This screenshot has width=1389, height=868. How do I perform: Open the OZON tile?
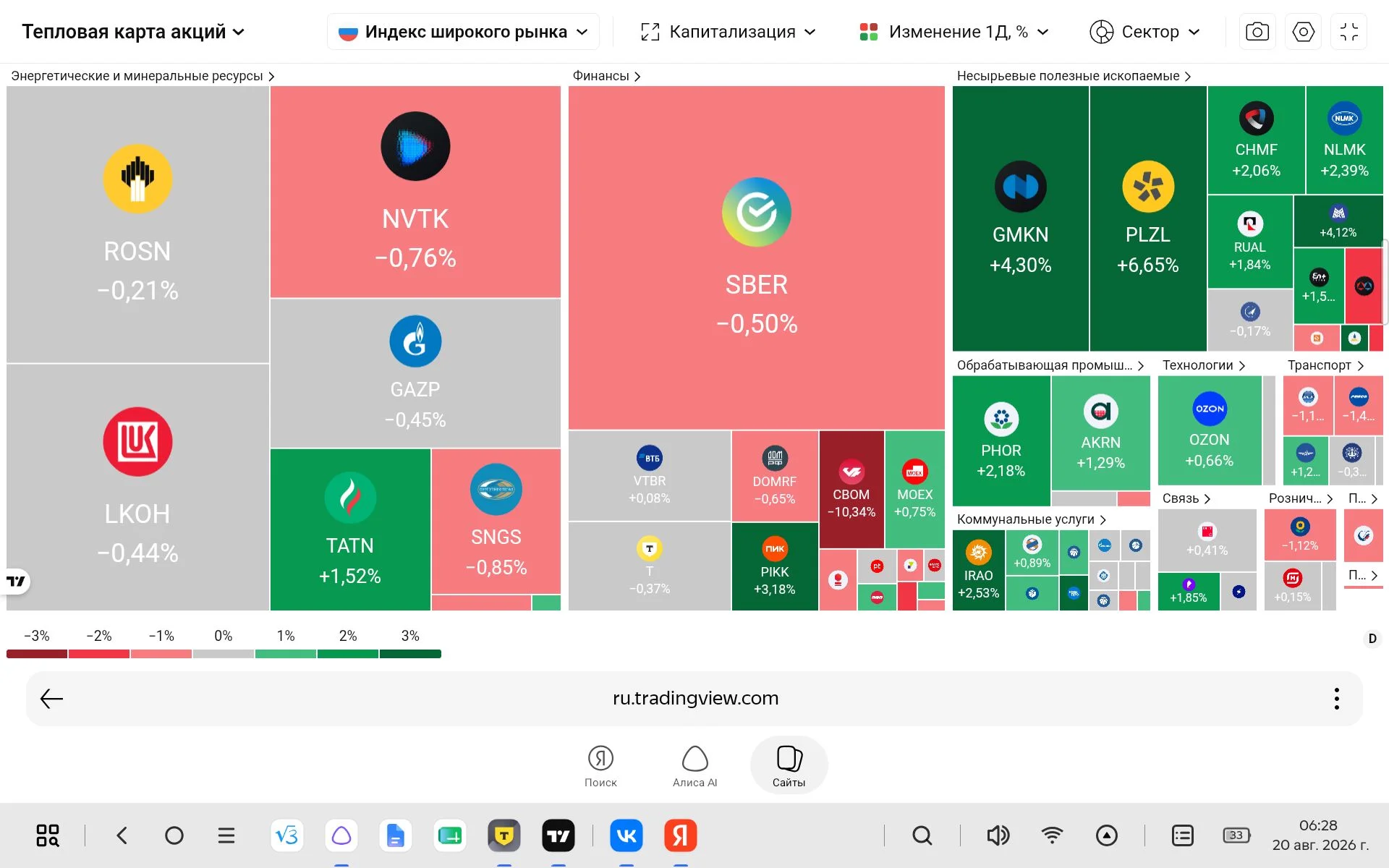[1210, 430]
